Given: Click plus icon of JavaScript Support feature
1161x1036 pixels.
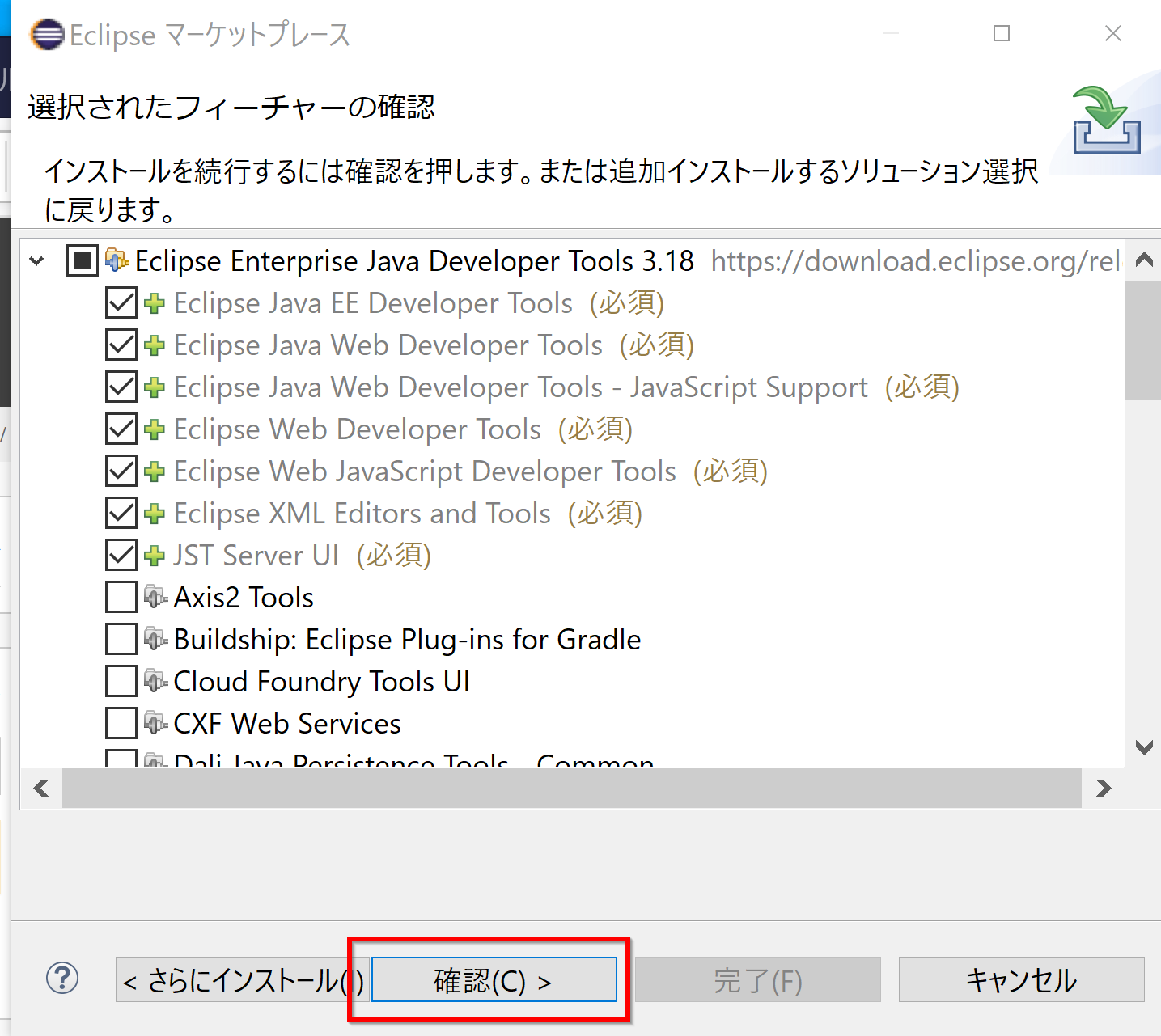Looking at the screenshot, I should [155, 387].
